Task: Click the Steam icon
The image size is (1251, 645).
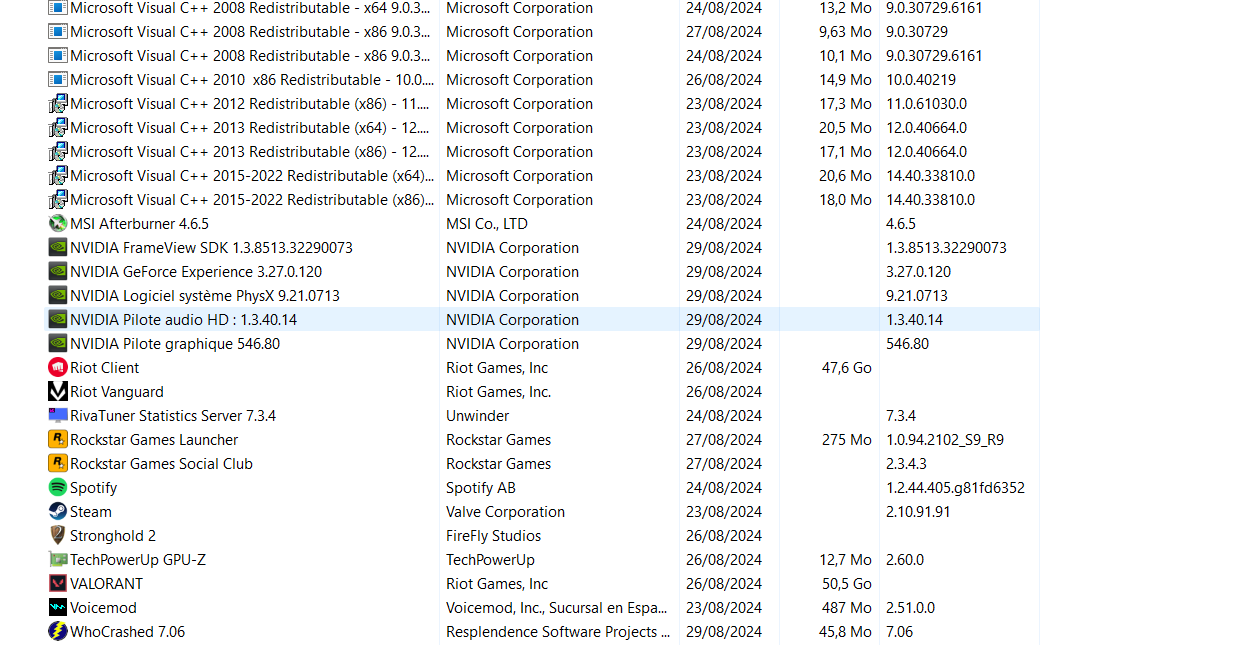Action: click(58, 512)
